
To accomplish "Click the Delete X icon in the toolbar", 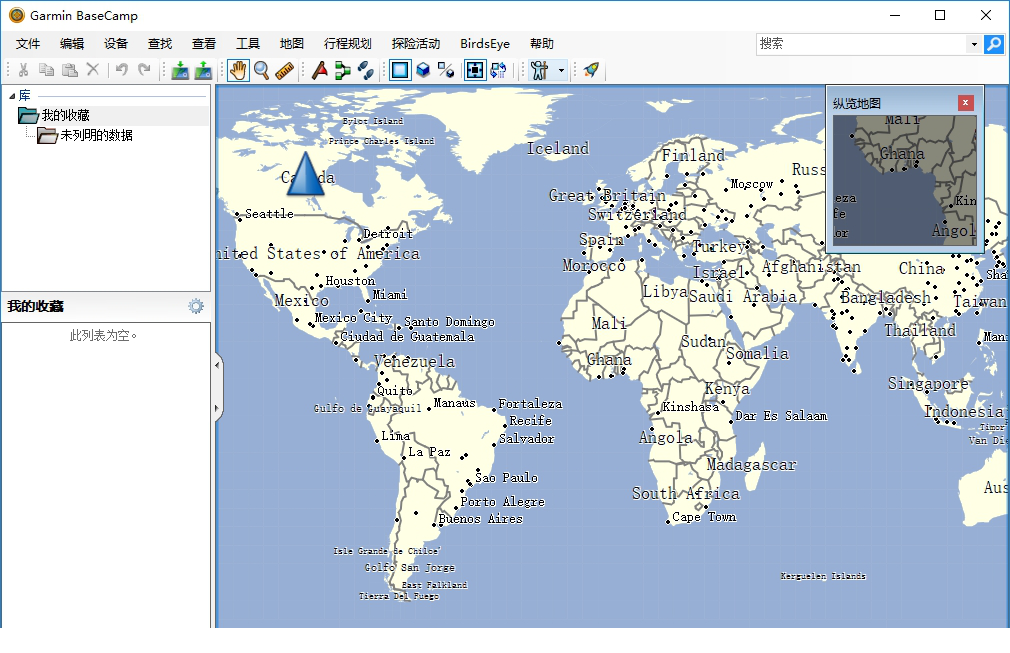I will click(93, 70).
